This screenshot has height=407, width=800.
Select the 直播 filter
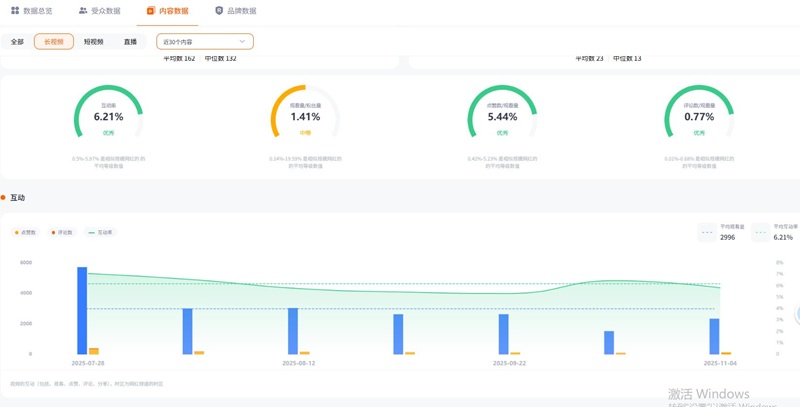click(130, 42)
